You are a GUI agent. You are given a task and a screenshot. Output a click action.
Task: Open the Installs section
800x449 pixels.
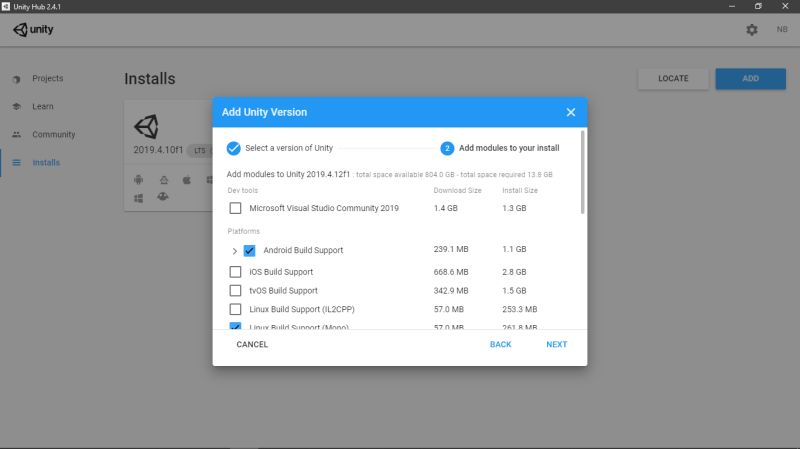46,163
